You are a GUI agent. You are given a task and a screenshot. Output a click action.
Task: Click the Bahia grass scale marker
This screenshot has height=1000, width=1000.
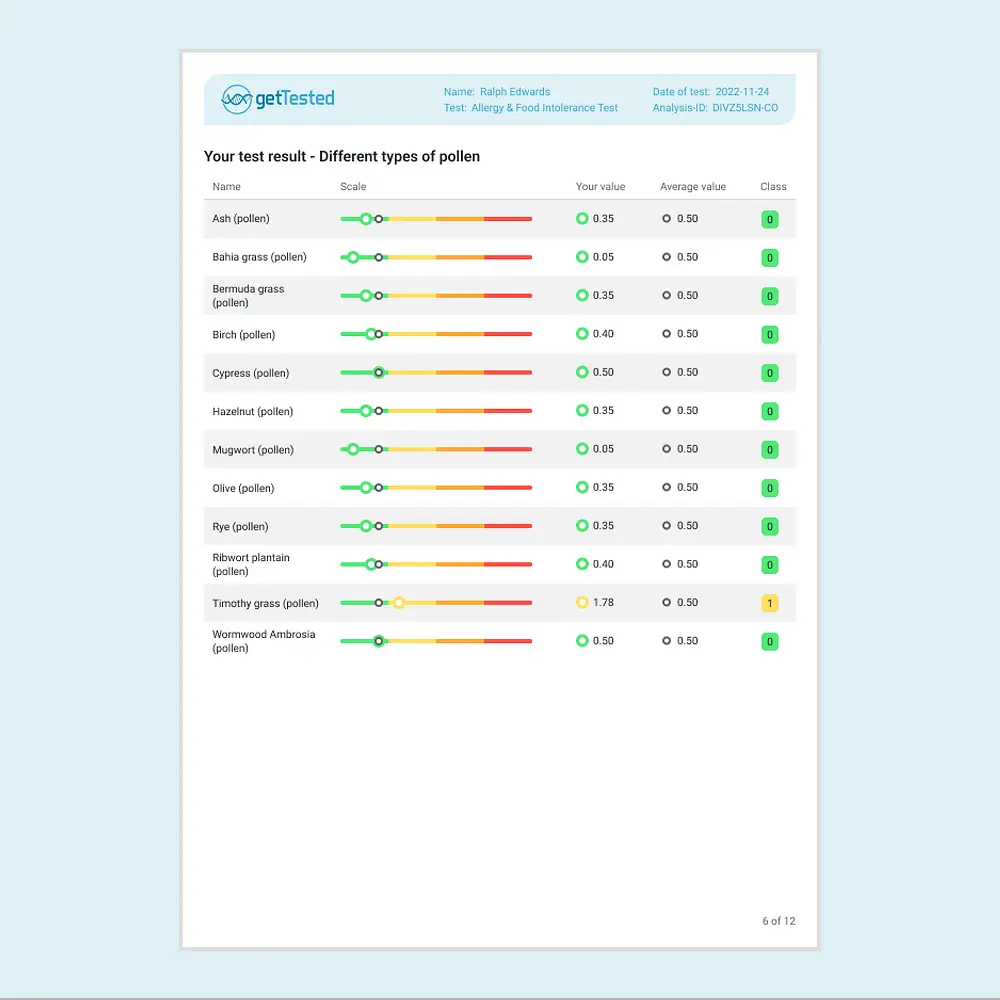coord(353,257)
